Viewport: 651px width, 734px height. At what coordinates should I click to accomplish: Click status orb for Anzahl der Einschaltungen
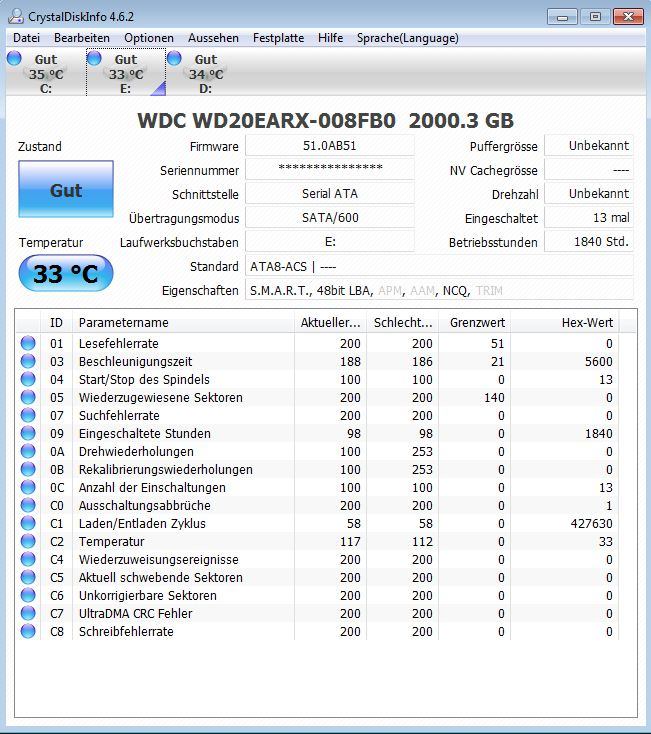[28, 487]
